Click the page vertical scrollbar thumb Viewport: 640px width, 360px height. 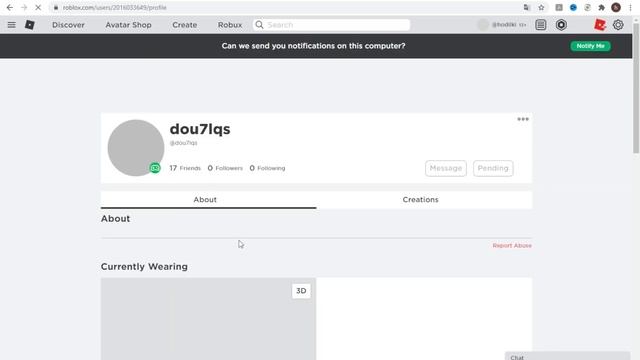[x=636, y=88]
